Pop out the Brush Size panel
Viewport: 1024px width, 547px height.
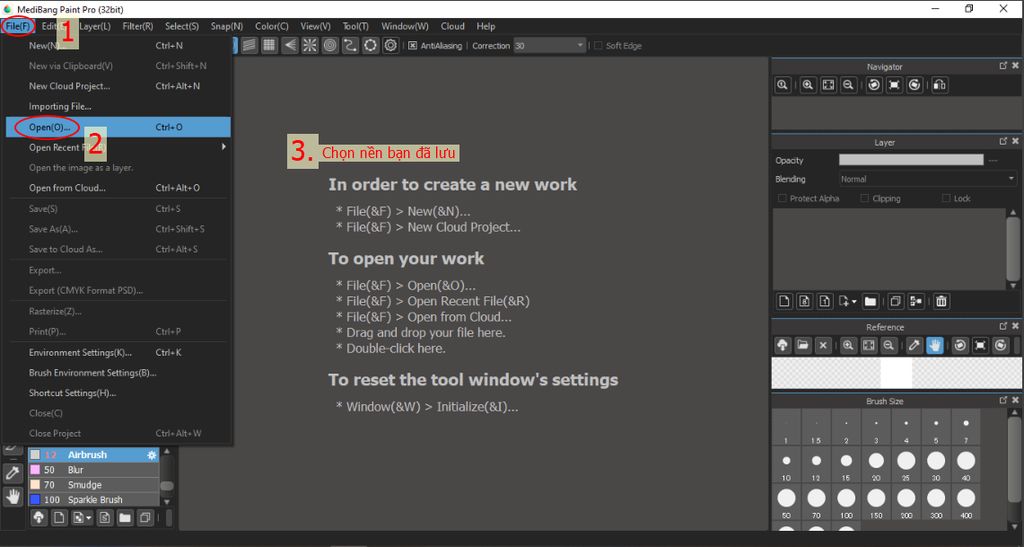coord(1003,400)
